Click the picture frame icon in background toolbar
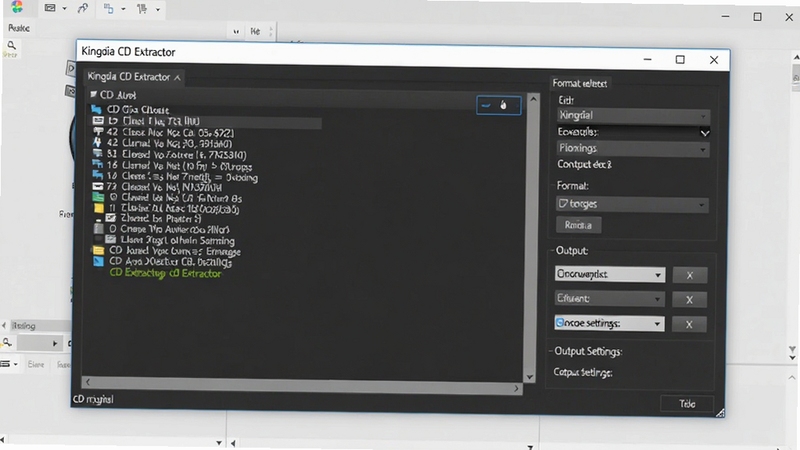 tap(50, 8)
